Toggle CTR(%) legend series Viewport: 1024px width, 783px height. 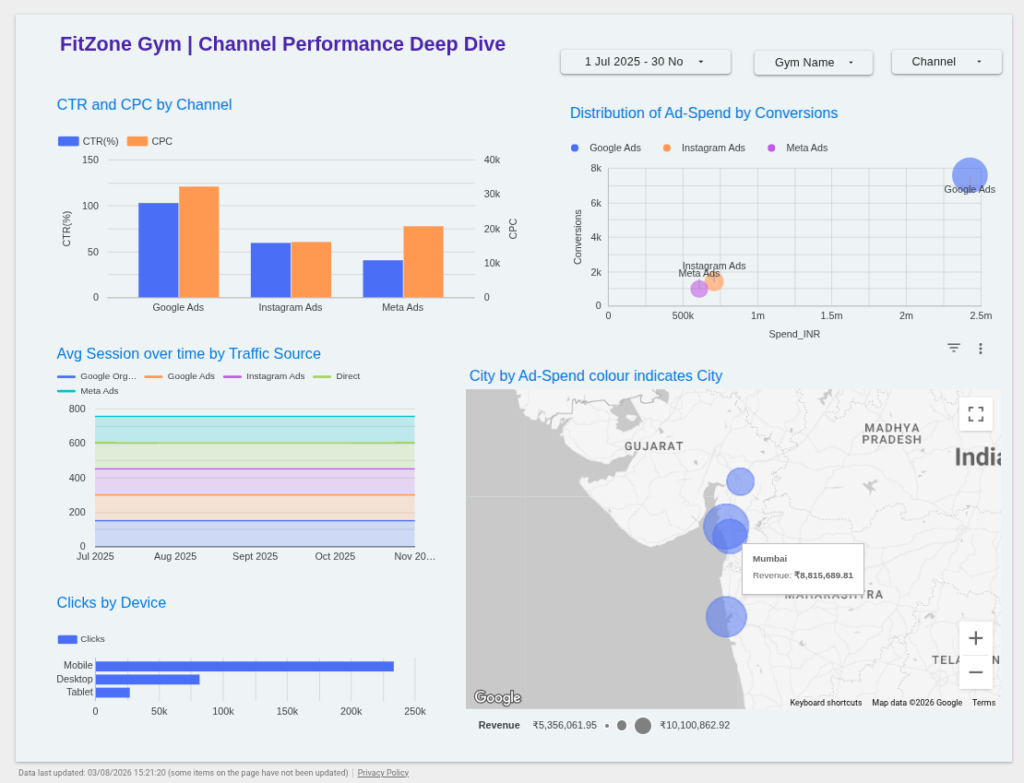point(88,141)
